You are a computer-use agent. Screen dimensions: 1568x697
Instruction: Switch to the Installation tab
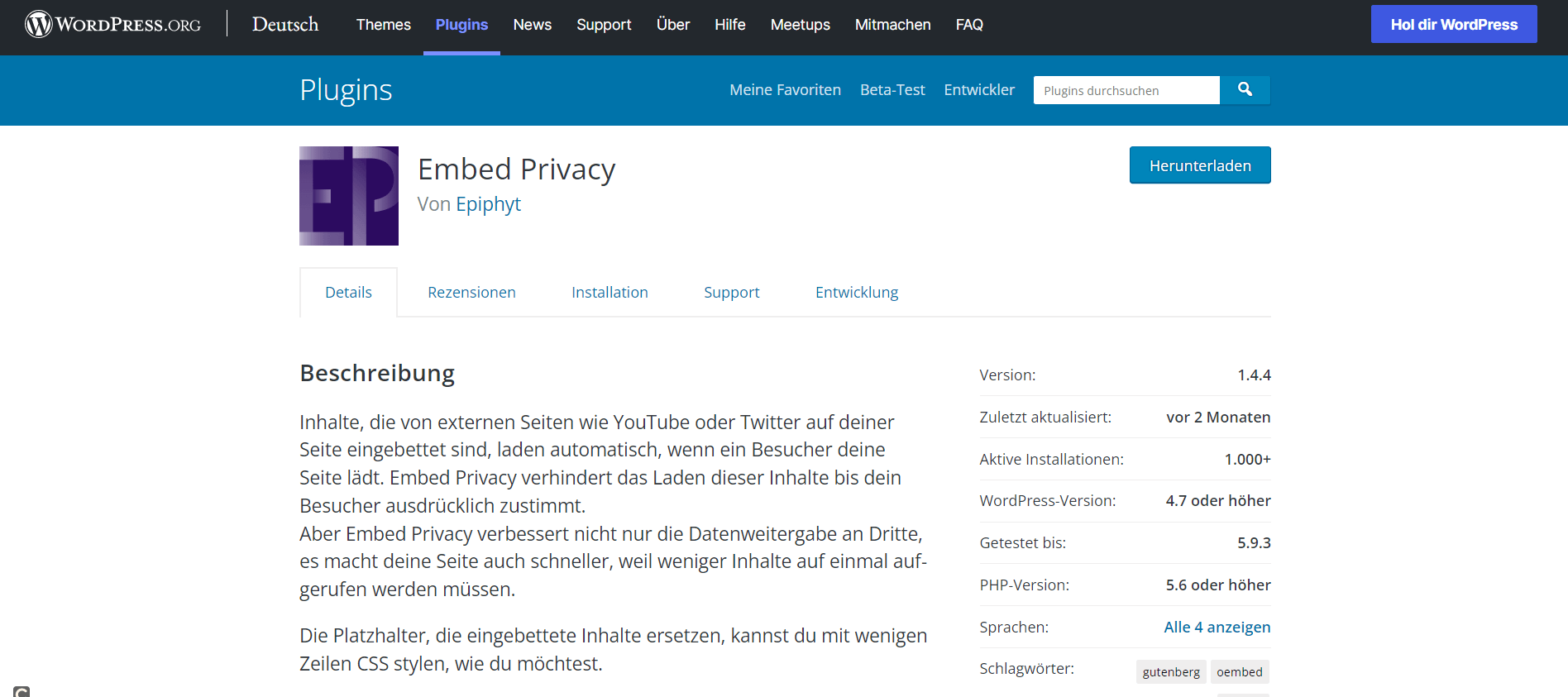pos(610,292)
